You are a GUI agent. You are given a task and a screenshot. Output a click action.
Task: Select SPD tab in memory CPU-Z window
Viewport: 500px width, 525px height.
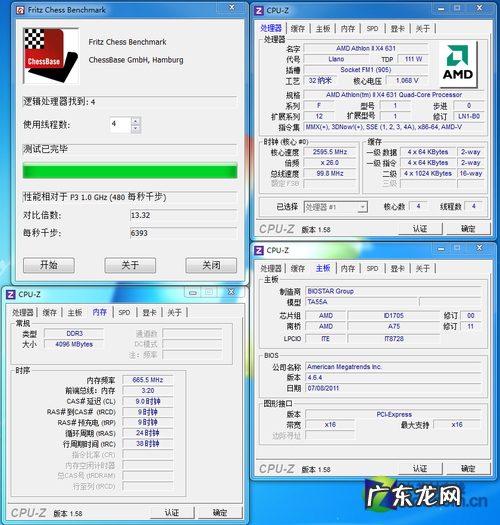pos(124,313)
